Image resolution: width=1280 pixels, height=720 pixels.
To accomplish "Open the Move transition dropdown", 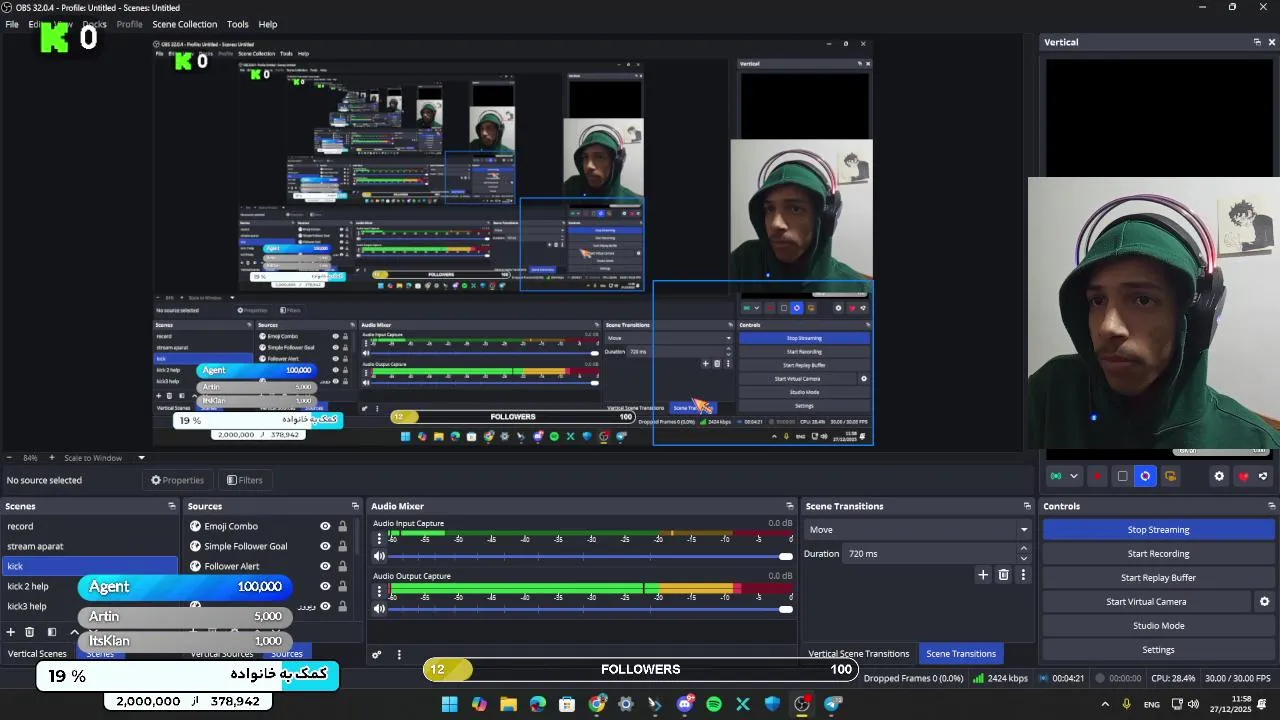I will [x=918, y=530].
